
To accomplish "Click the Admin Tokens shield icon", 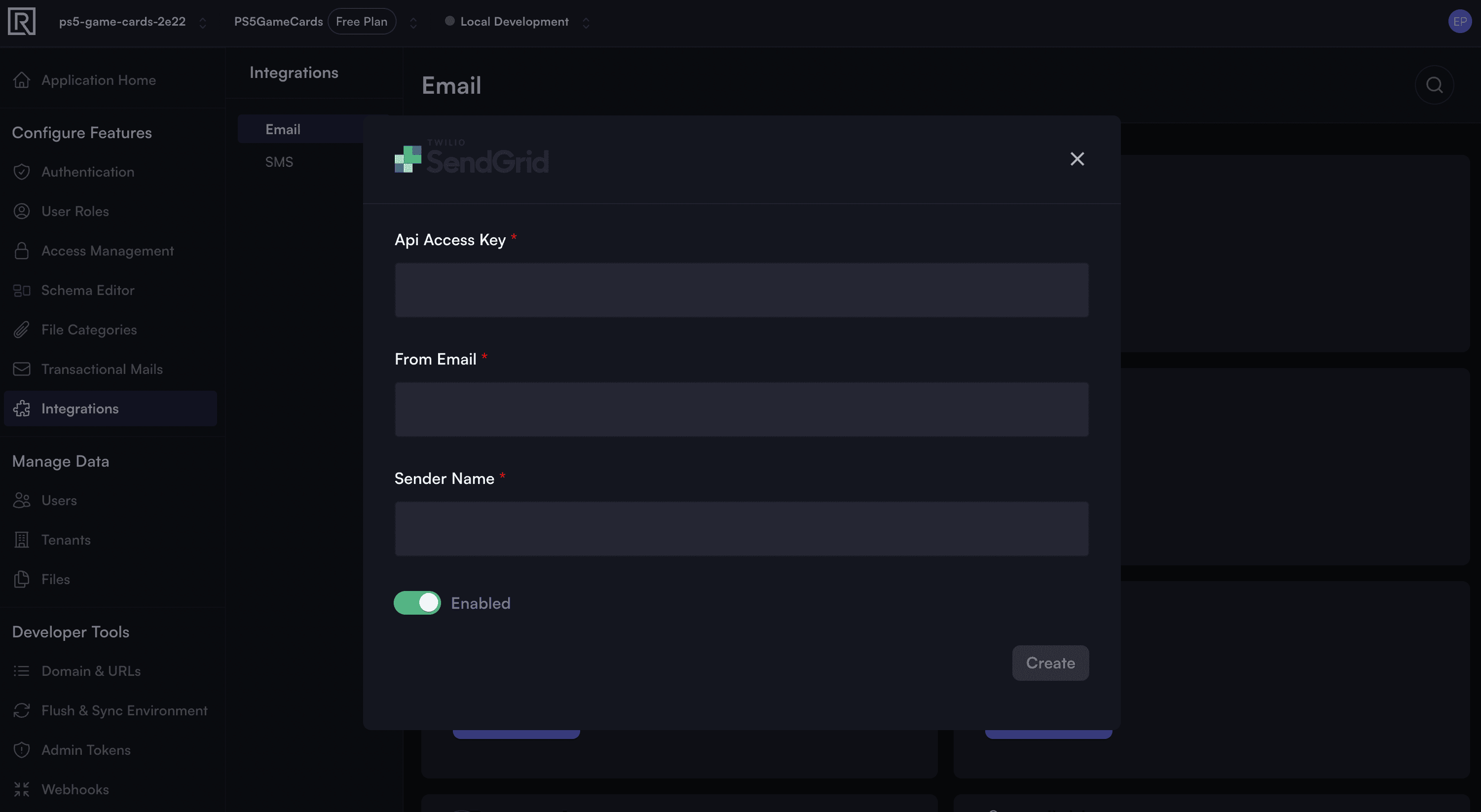I will [22, 750].
